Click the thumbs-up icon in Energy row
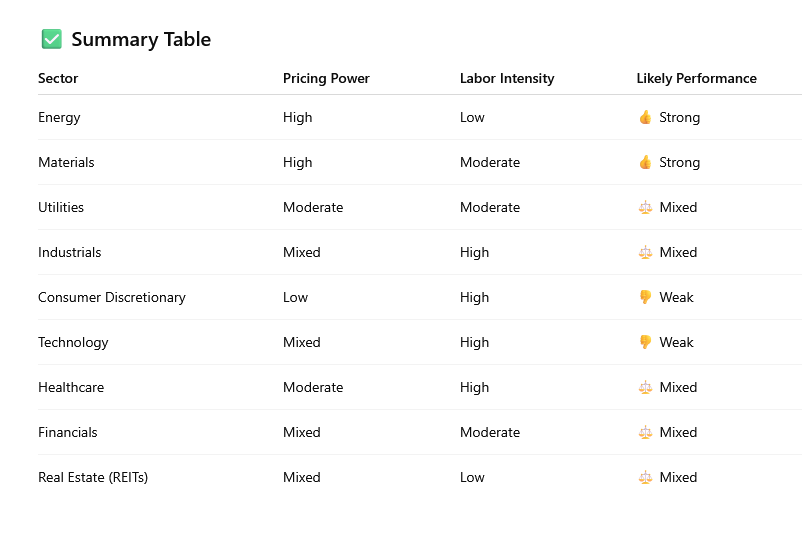 coord(645,117)
